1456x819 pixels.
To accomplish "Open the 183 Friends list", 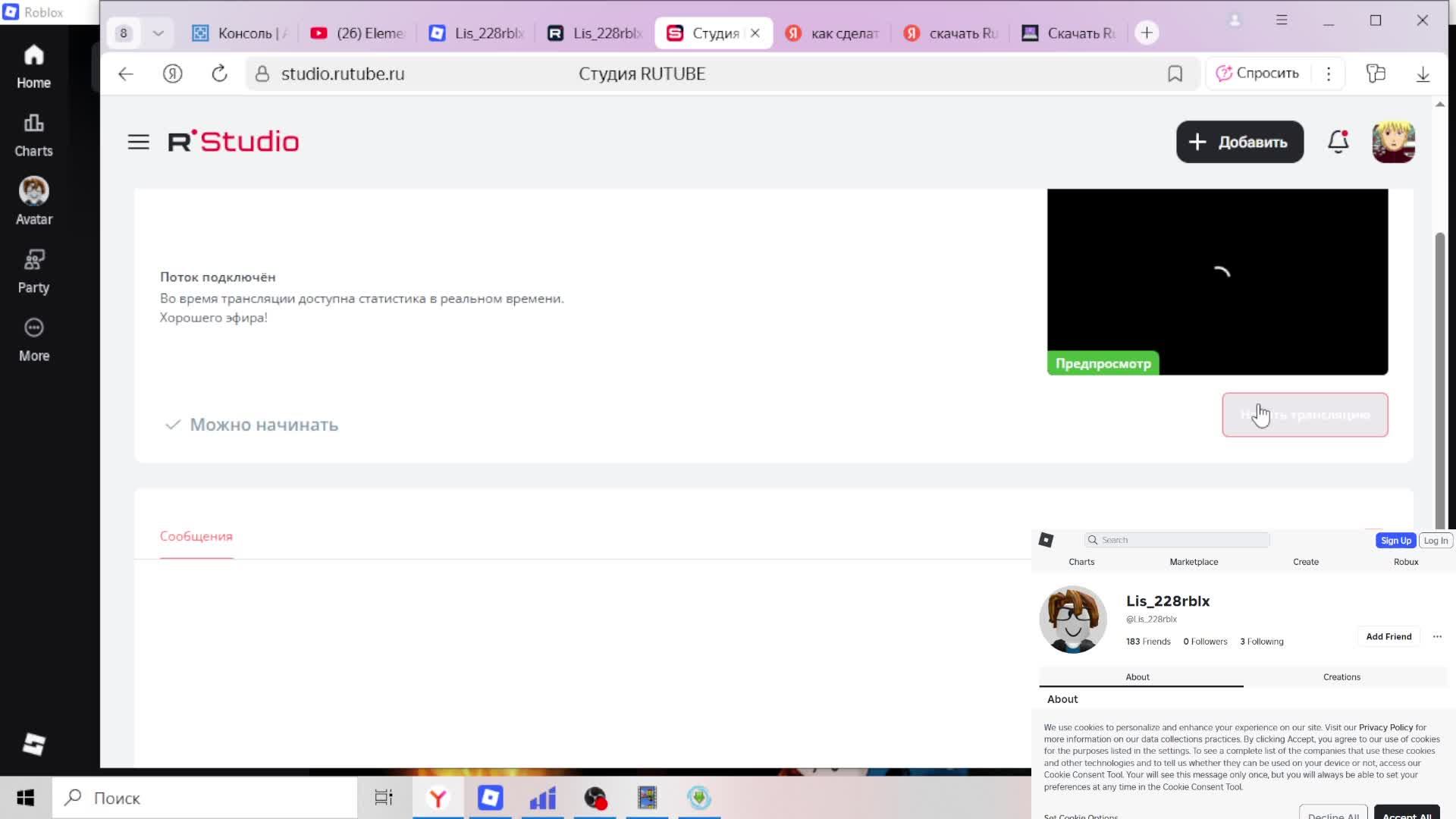I will tap(1148, 642).
